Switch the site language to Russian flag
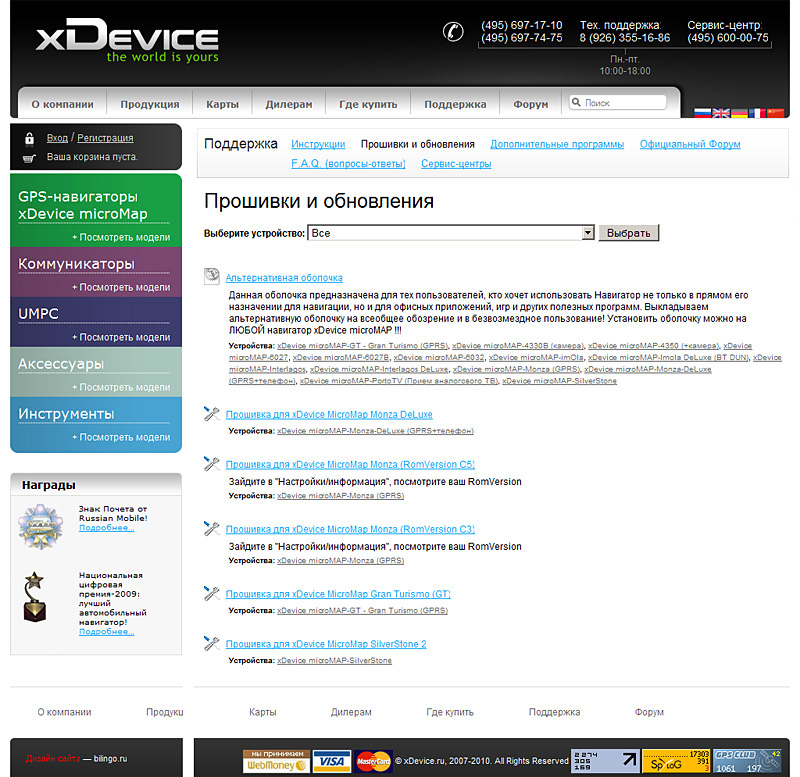The image size is (800, 777). (x=702, y=113)
